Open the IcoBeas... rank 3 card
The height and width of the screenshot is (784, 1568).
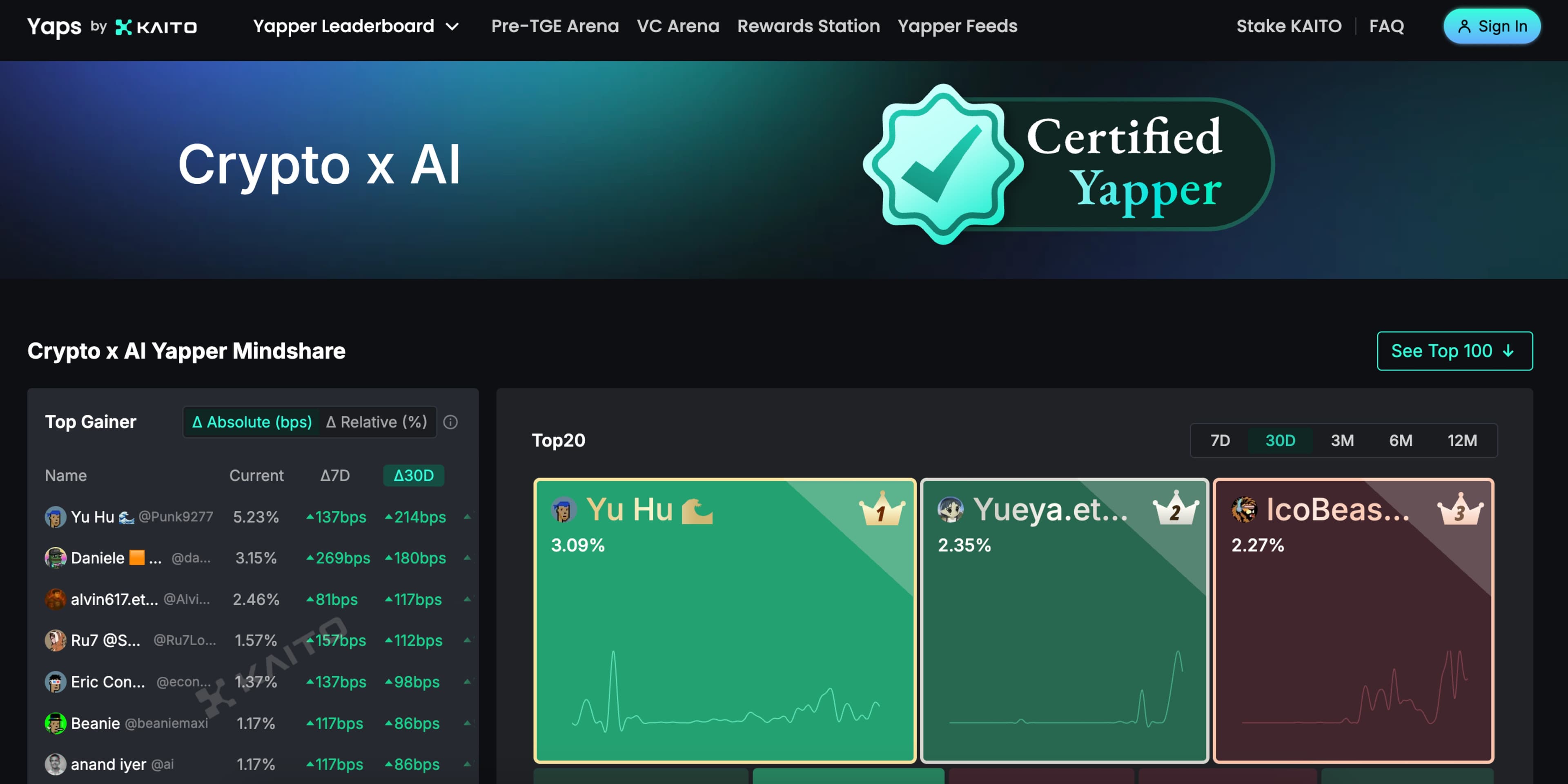pos(1353,620)
